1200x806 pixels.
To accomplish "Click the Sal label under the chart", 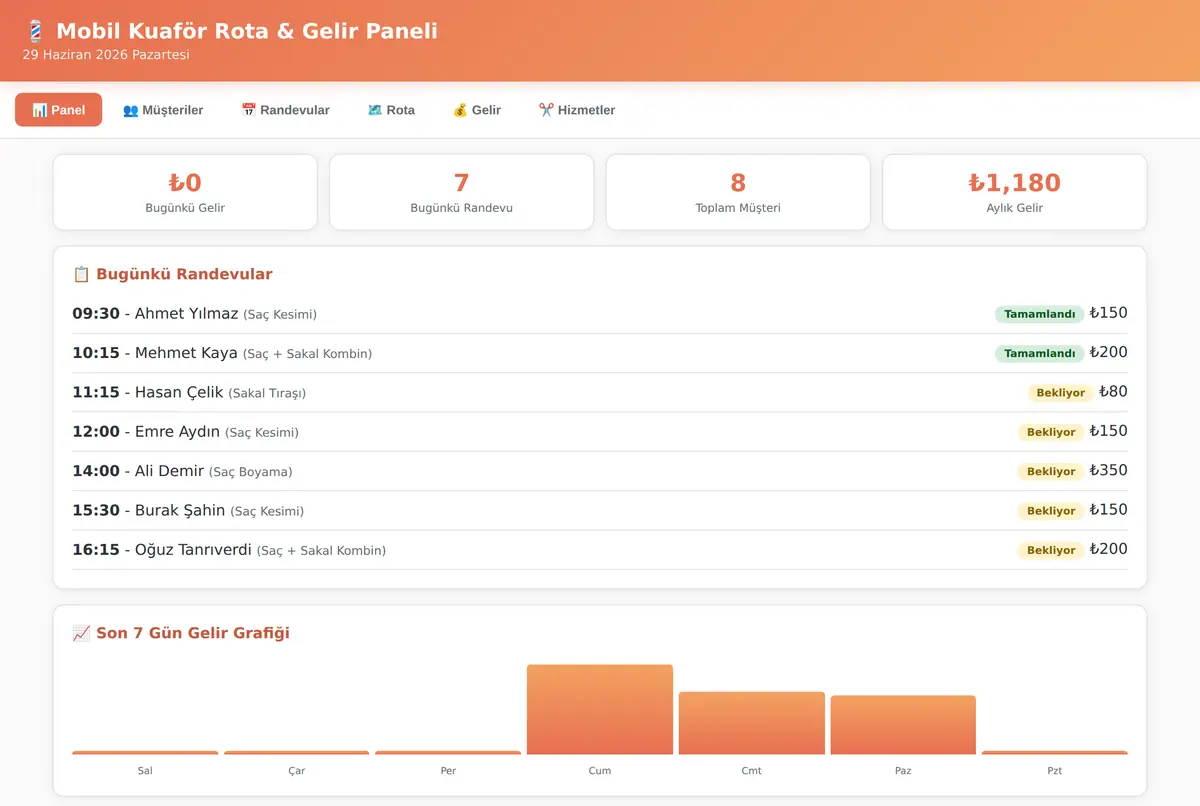I will [x=145, y=771].
